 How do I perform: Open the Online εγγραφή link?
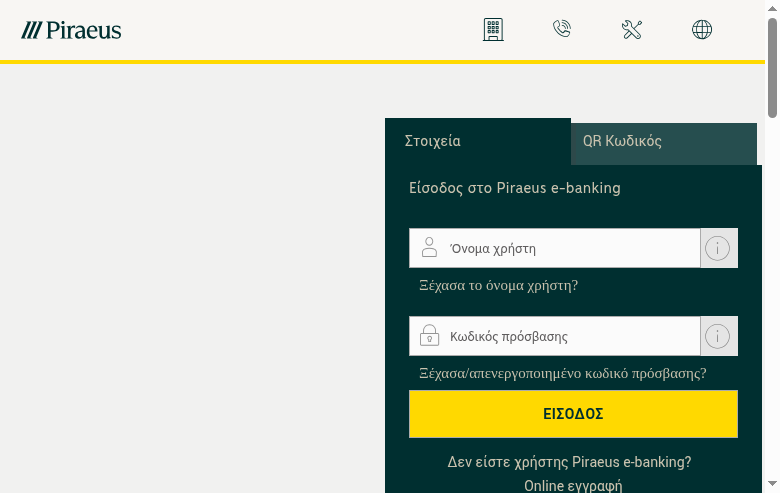click(x=573, y=486)
